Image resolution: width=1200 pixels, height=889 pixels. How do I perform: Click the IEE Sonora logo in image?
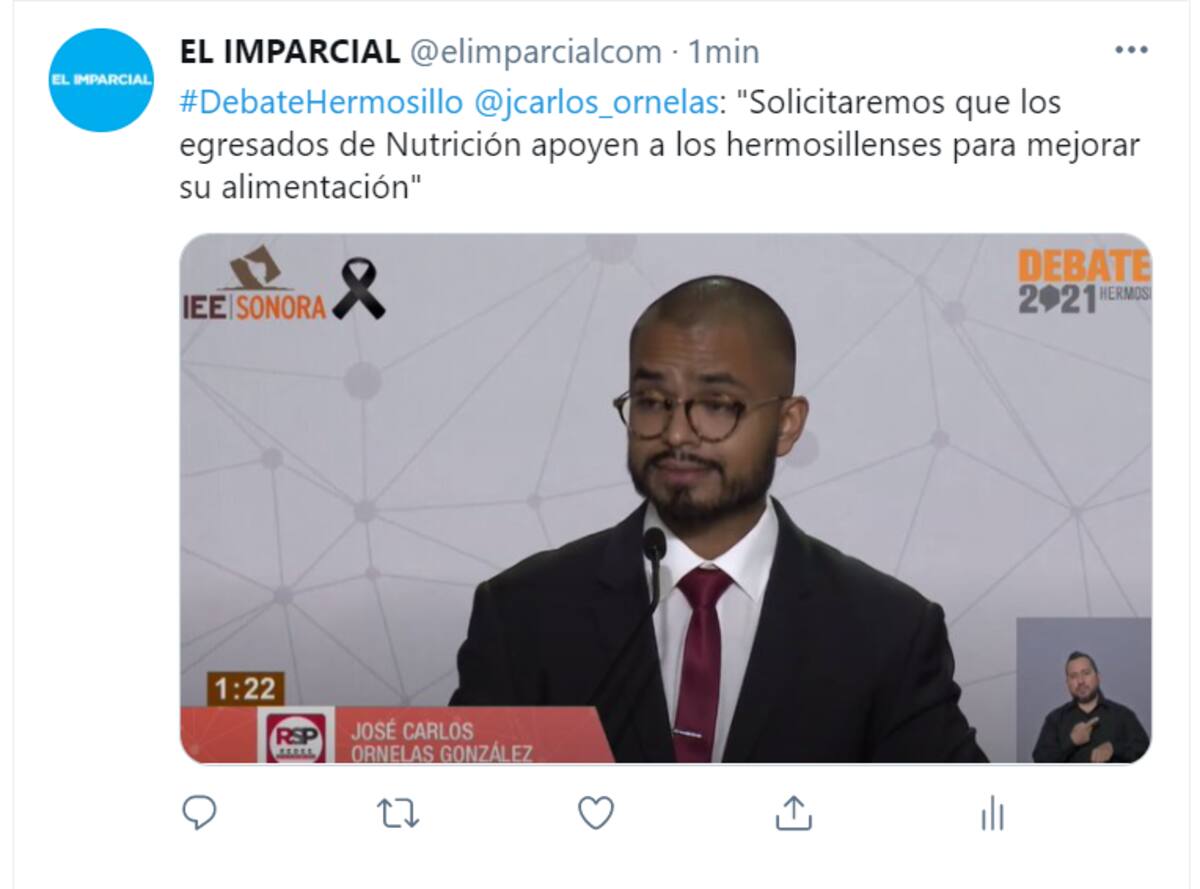[254, 283]
